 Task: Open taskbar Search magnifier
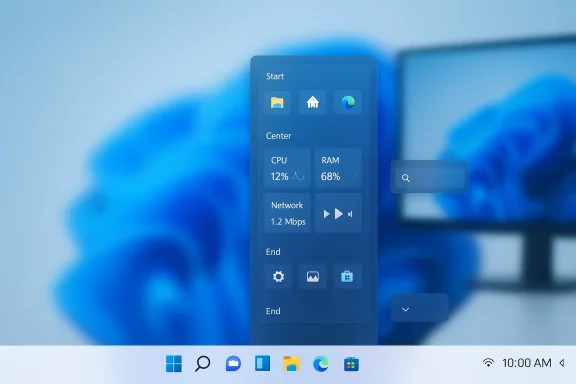(x=202, y=364)
